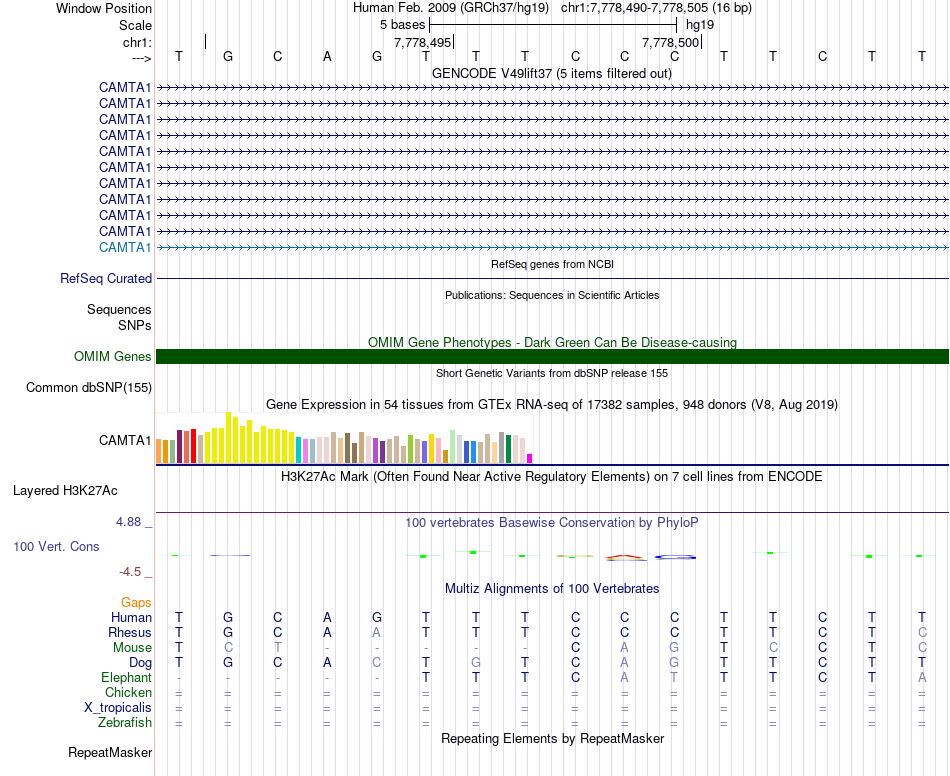950x776 pixels.
Task: Click the Mouse species label
Action: pos(132,648)
